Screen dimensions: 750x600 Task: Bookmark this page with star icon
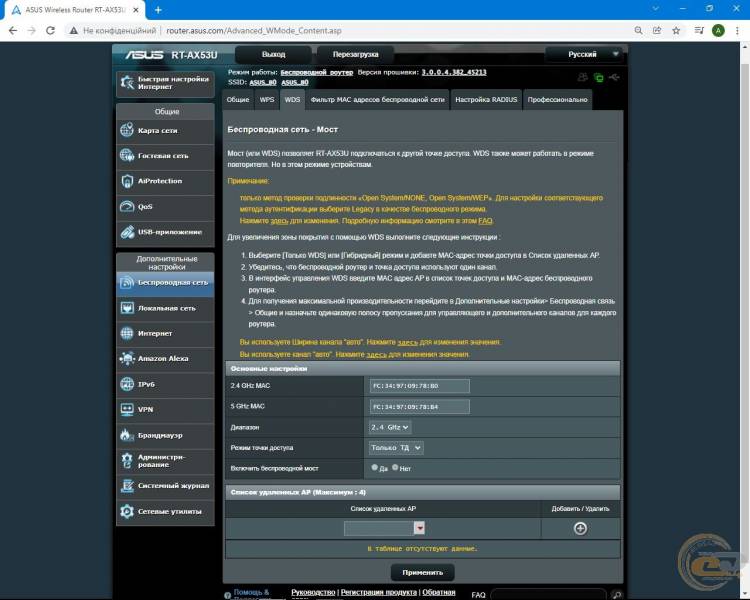coord(676,31)
